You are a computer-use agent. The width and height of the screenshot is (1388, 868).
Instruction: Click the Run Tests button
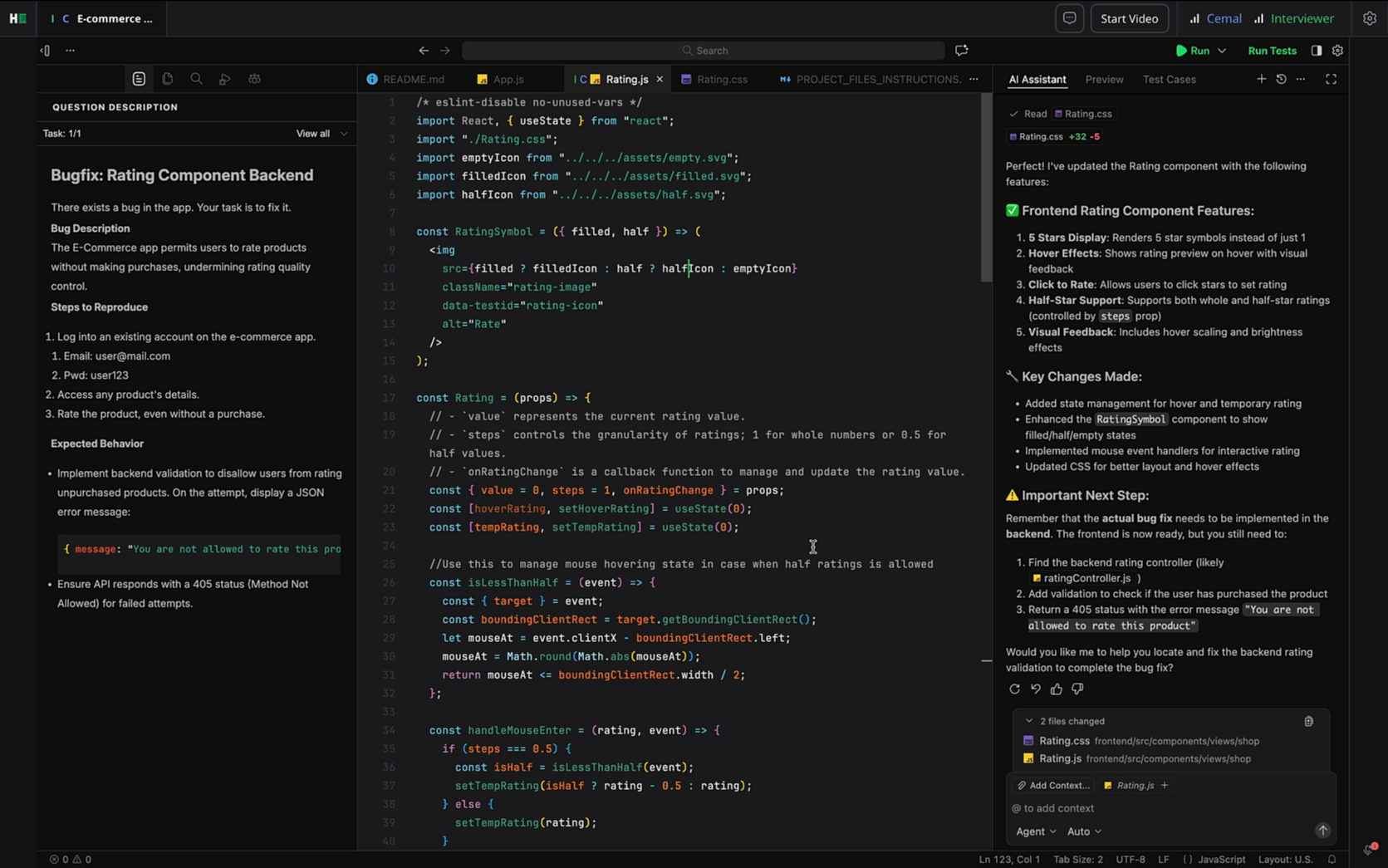tap(1272, 50)
